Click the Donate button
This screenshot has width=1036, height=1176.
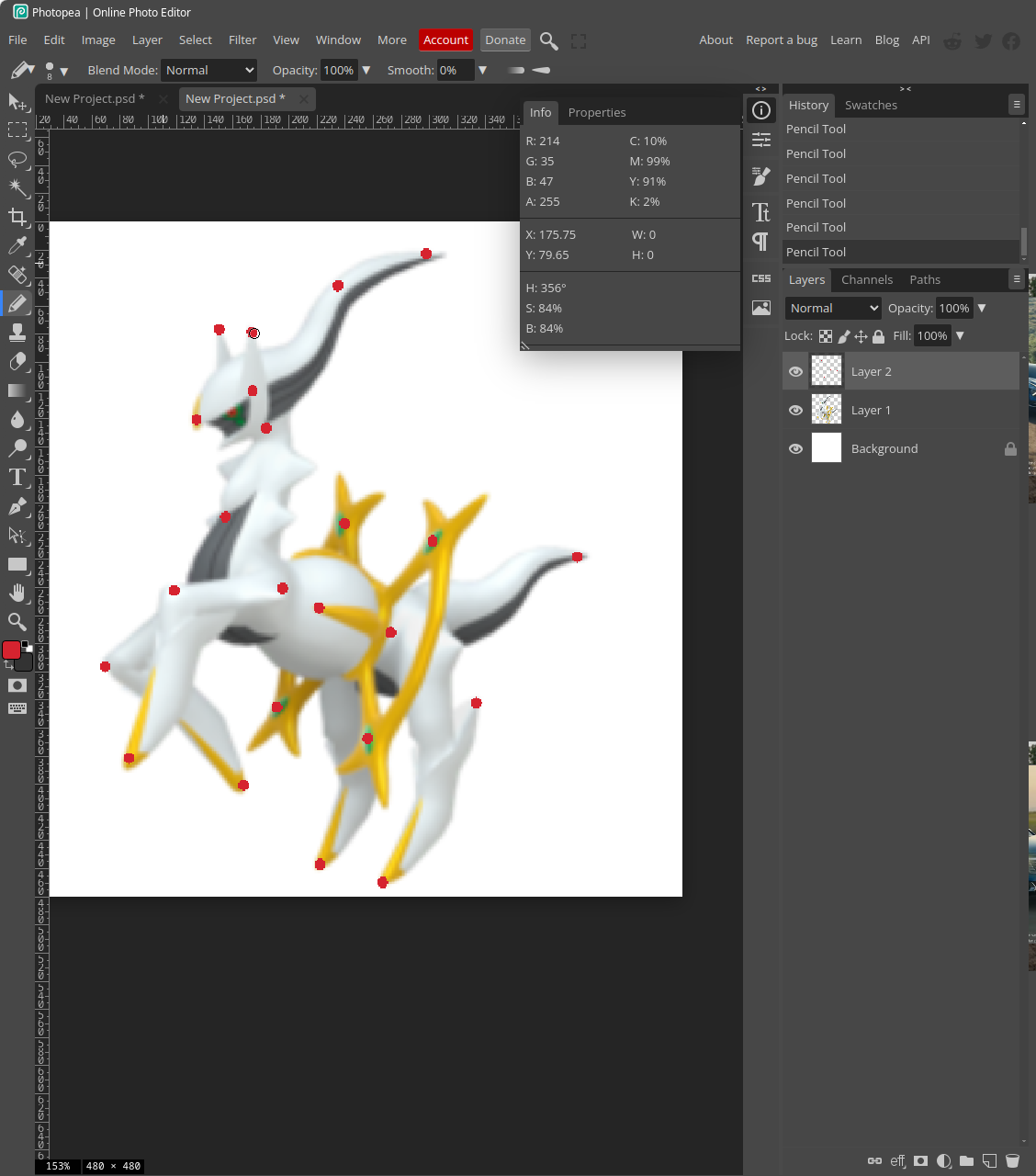[505, 40]
